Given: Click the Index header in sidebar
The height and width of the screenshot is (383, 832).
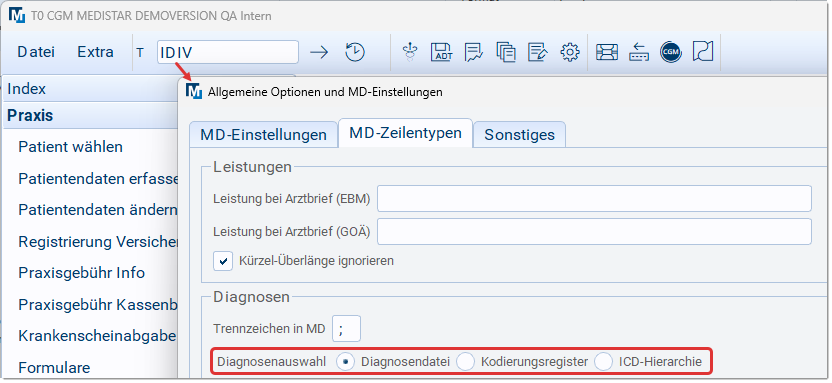Looking at the screenshot, I should pos(91,89).
